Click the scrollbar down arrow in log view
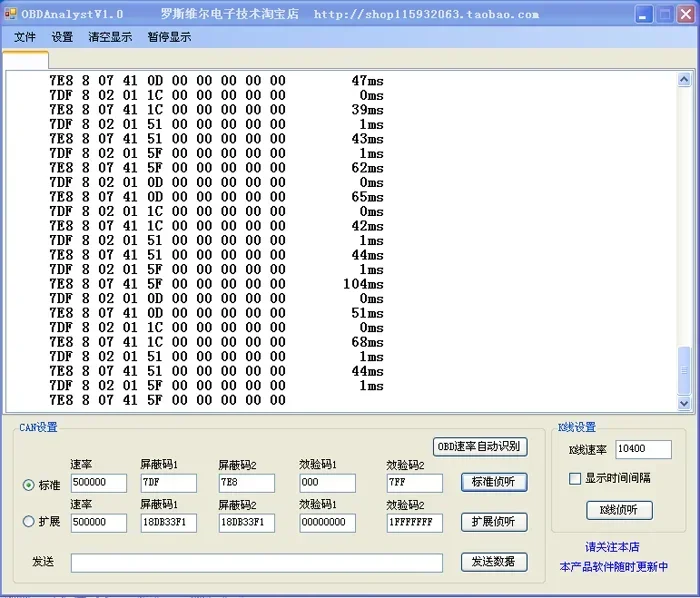 [684, 403]
